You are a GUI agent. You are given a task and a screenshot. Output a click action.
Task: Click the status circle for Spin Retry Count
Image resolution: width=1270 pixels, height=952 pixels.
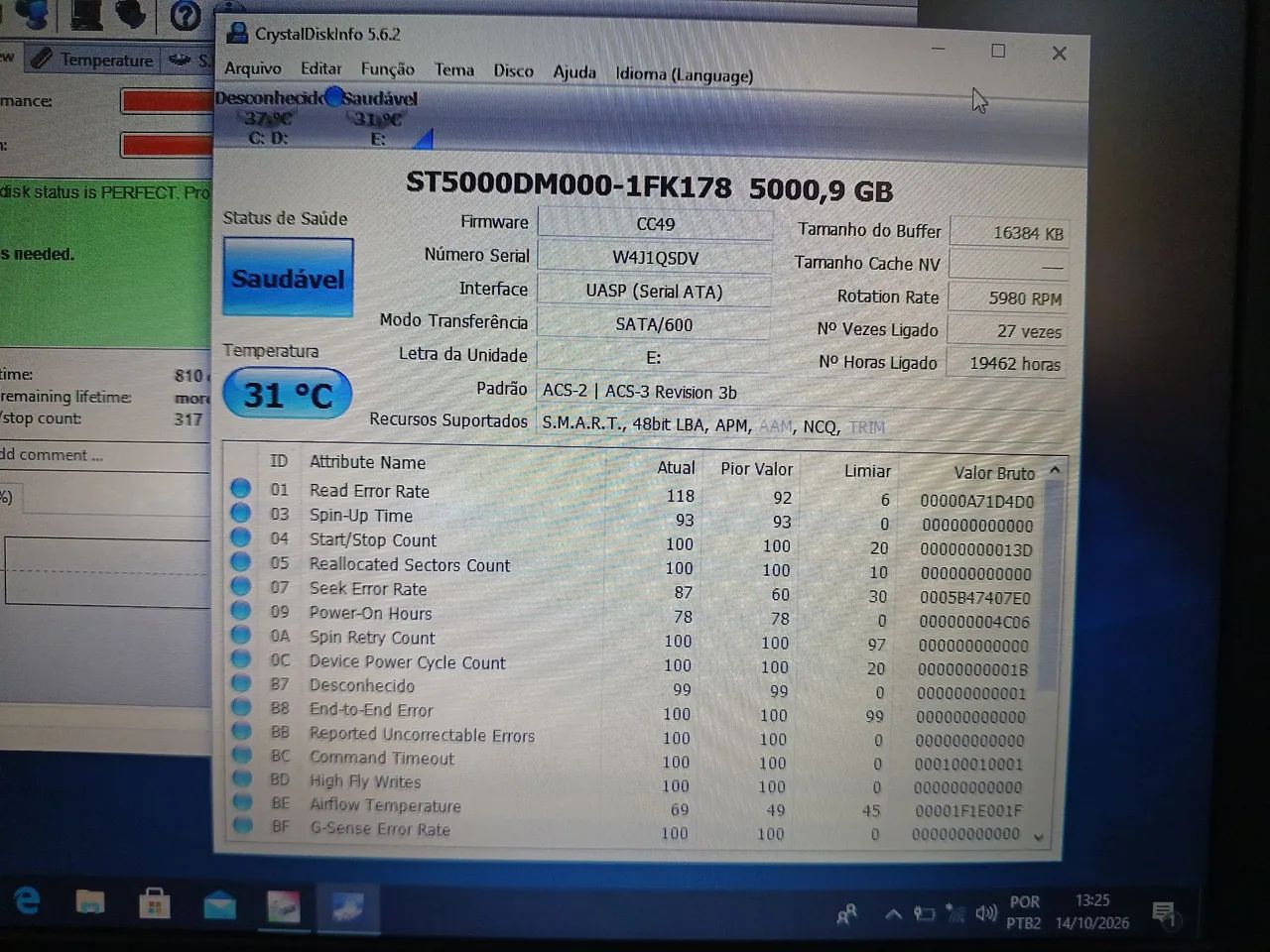(240, 635)
